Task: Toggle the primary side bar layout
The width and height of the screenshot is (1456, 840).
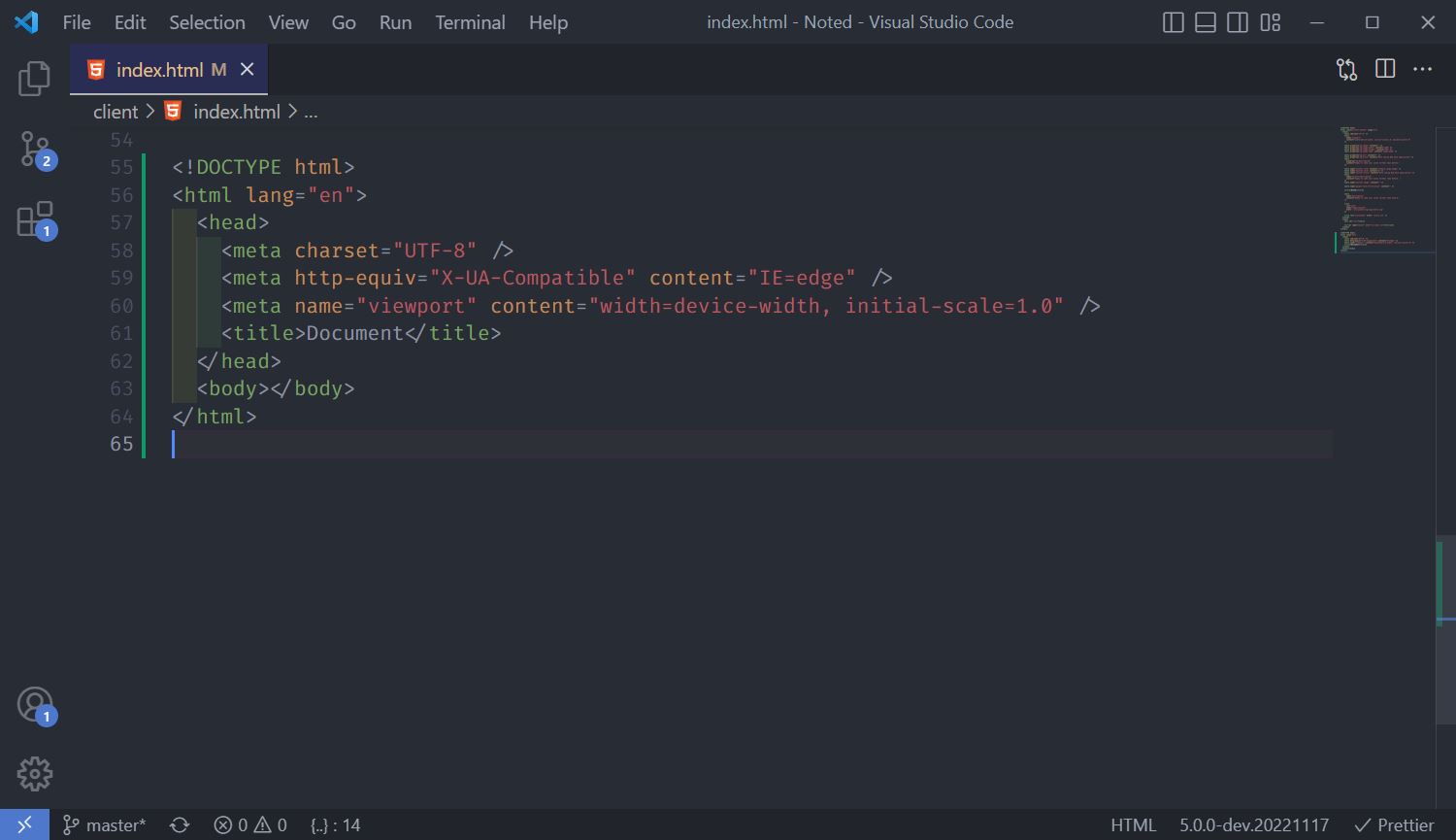Action: click(1173, 21)
